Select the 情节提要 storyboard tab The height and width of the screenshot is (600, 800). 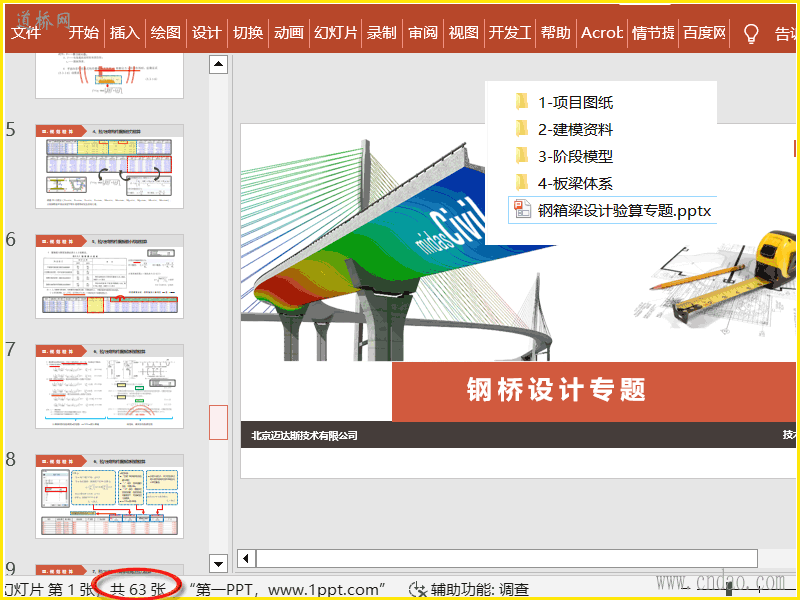point(653,33)
